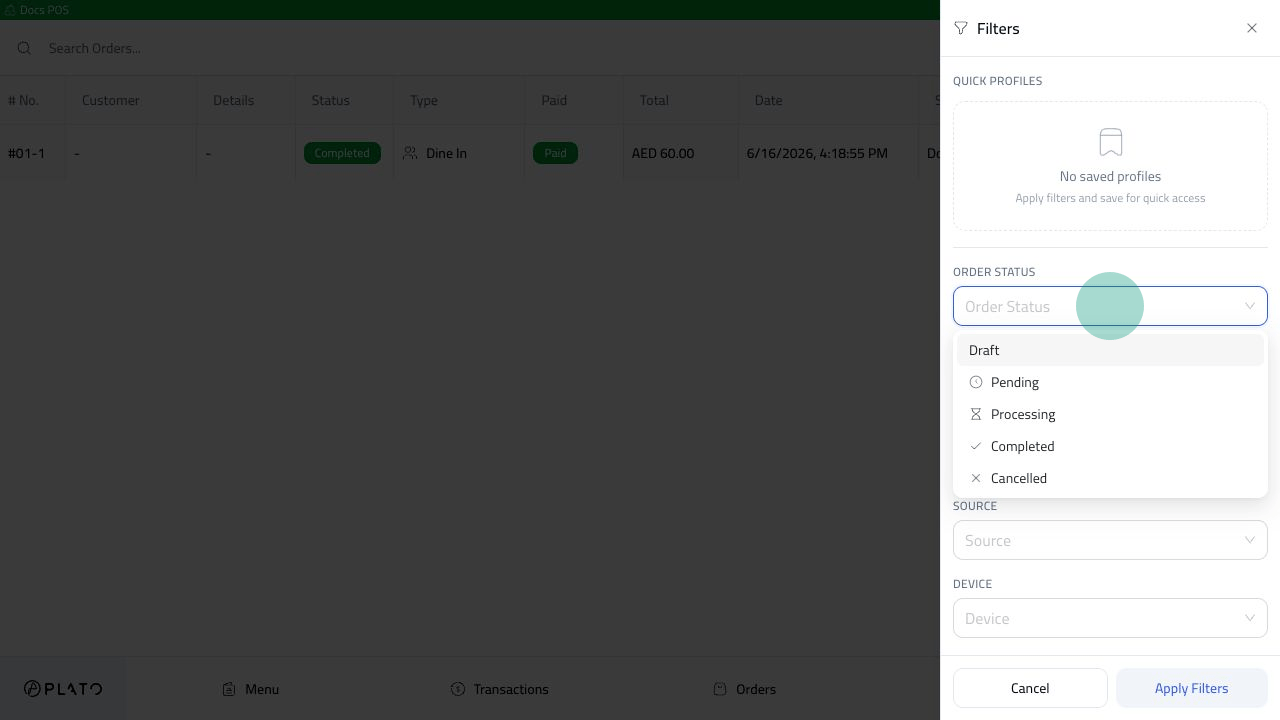This screenshot has width=1280, height=720.
Task: Click the clock icon beside Pending
Action: pyautogui.click(x=976, y=382)
